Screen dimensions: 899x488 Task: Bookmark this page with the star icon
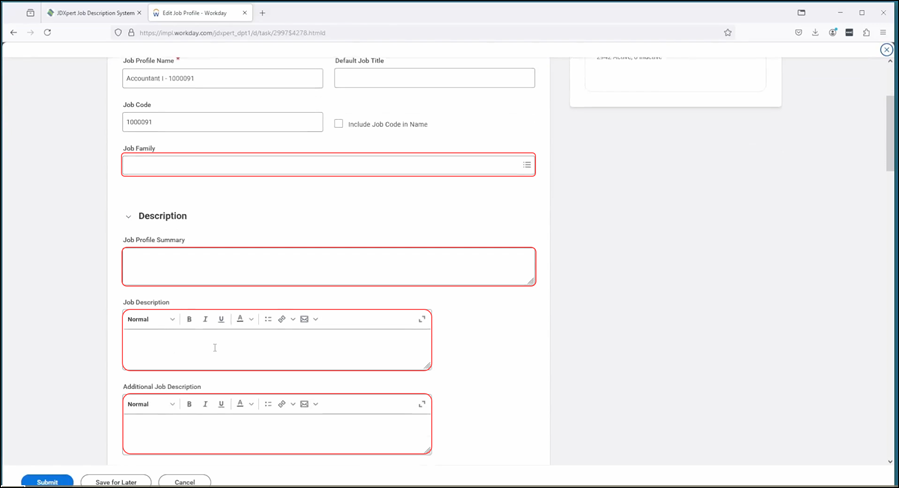point(727,33)
